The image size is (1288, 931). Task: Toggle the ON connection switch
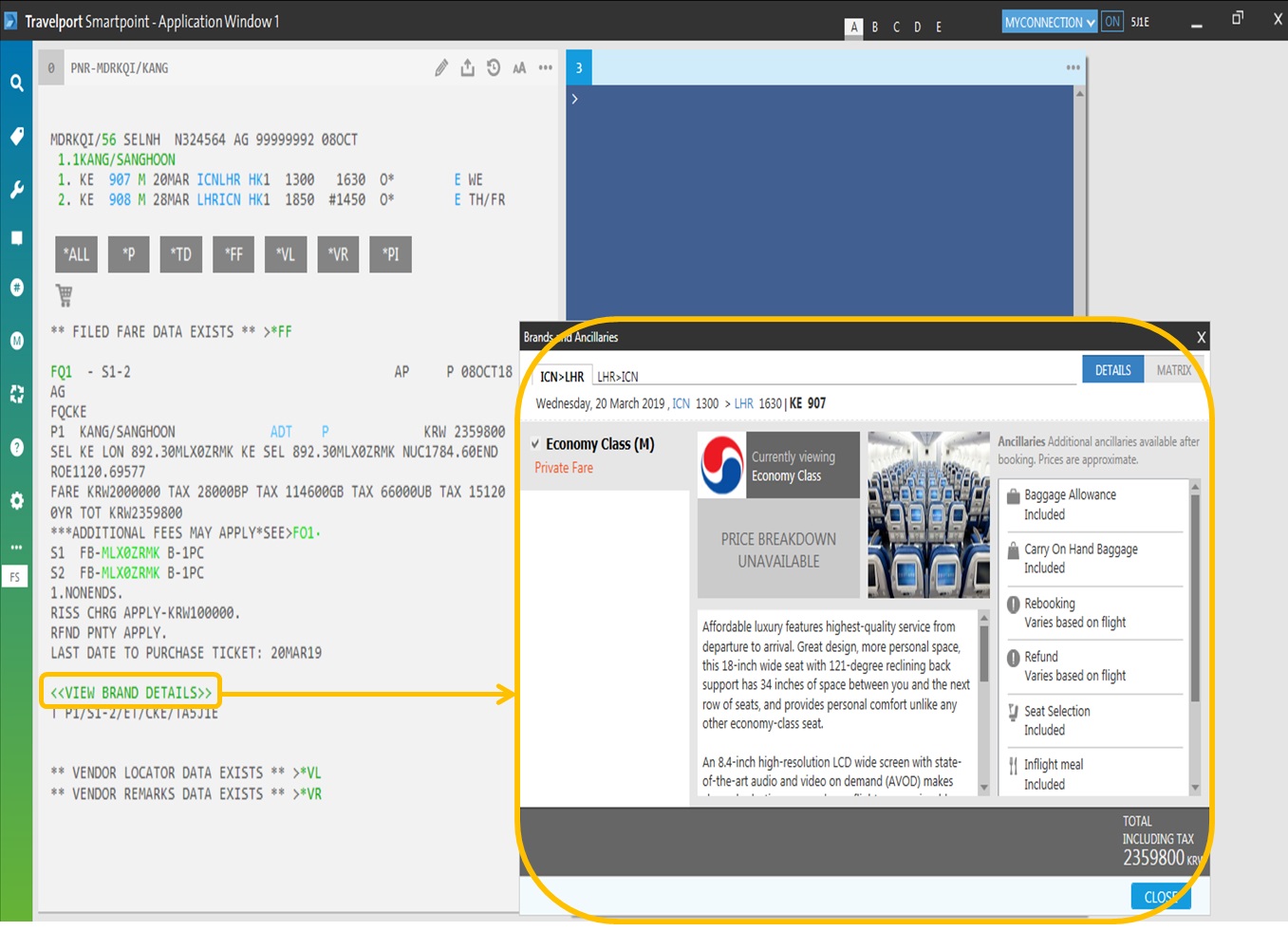[x=1112, y=22]
